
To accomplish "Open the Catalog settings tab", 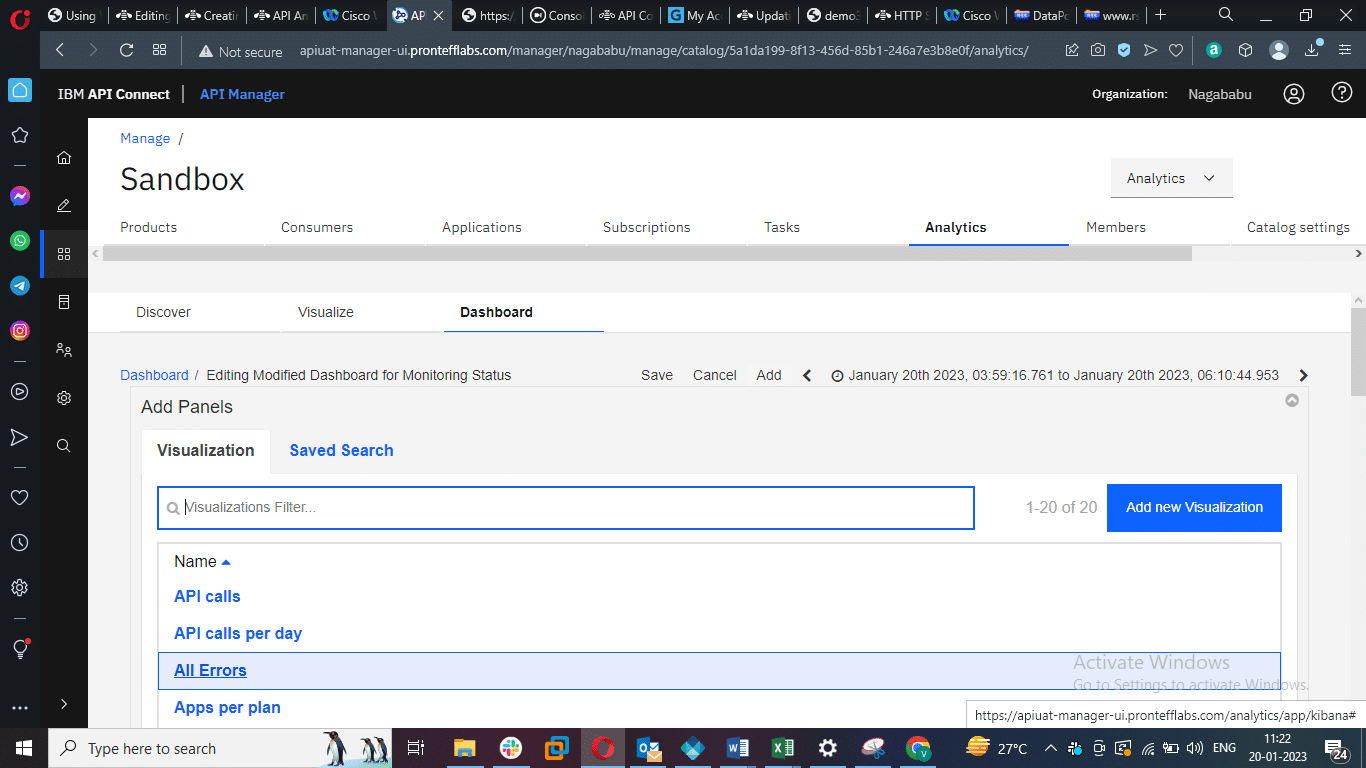I will (1298, 227).
